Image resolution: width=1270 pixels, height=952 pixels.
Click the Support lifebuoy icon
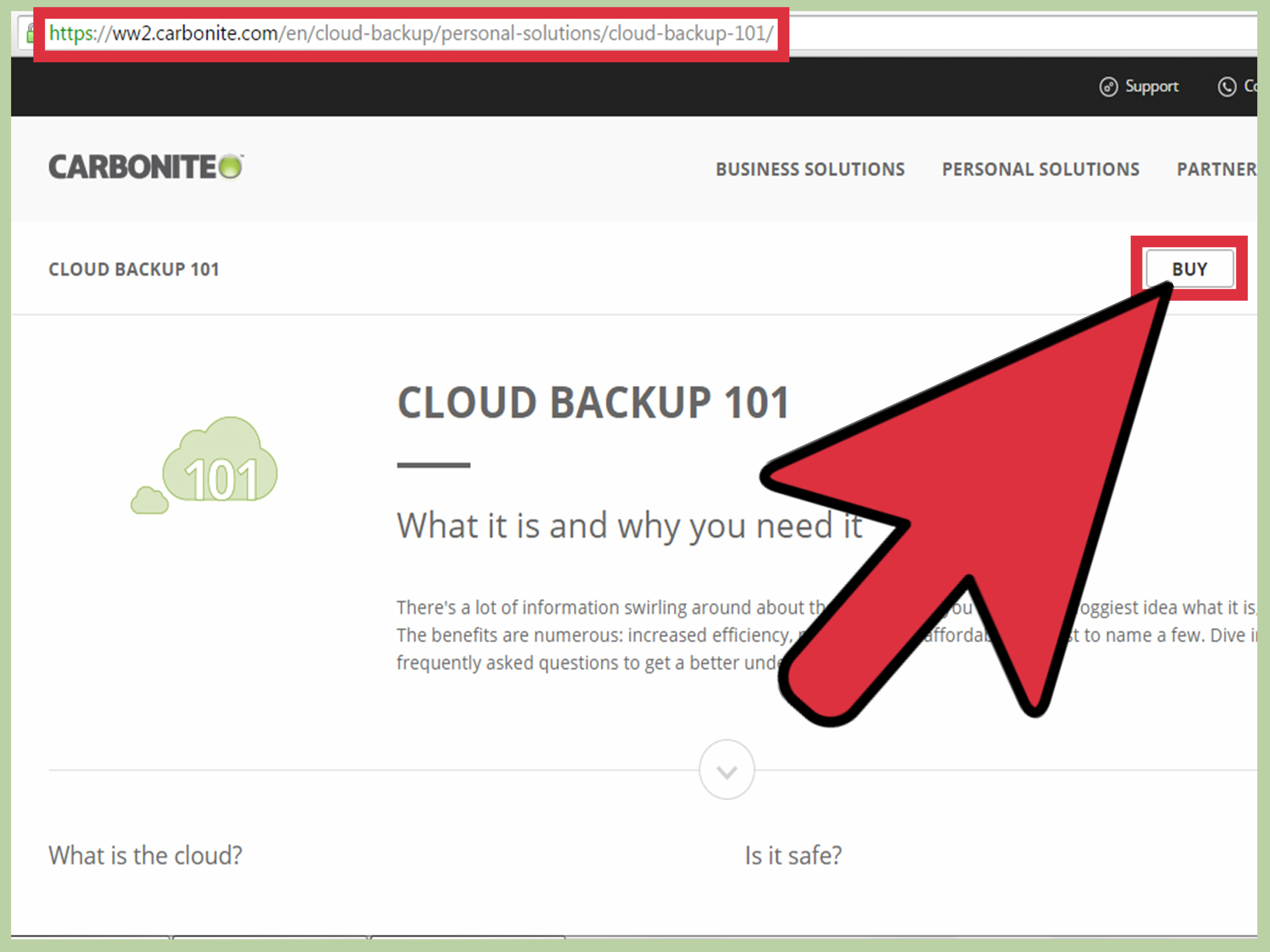pyautogui.click(x=1108, y=86)
